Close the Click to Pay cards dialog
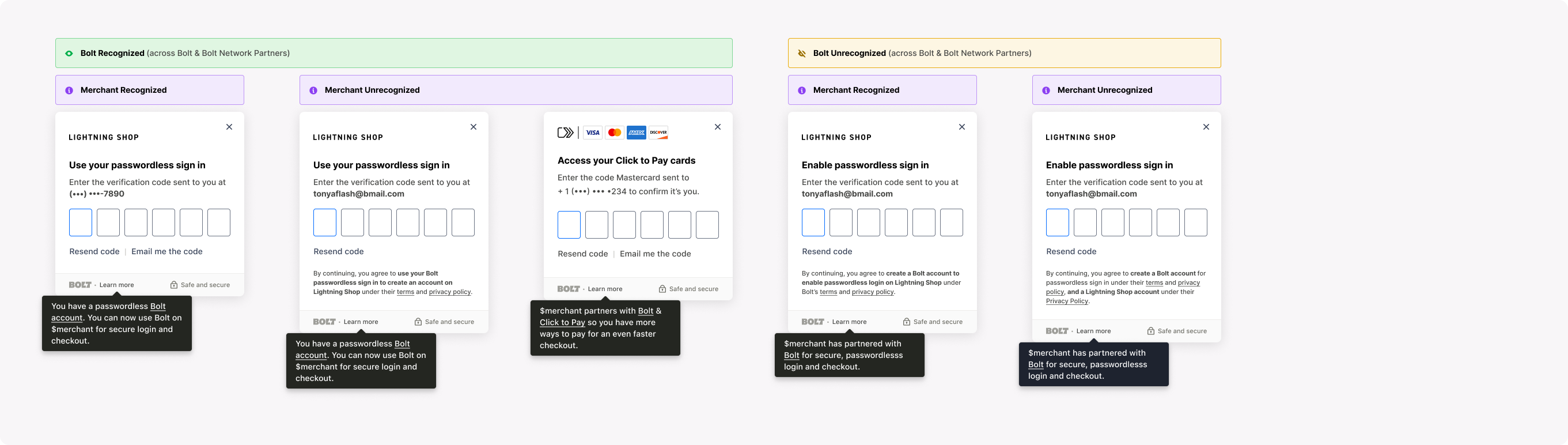The height and width of the screenshot is (445, 1568). tap(718, 127)
